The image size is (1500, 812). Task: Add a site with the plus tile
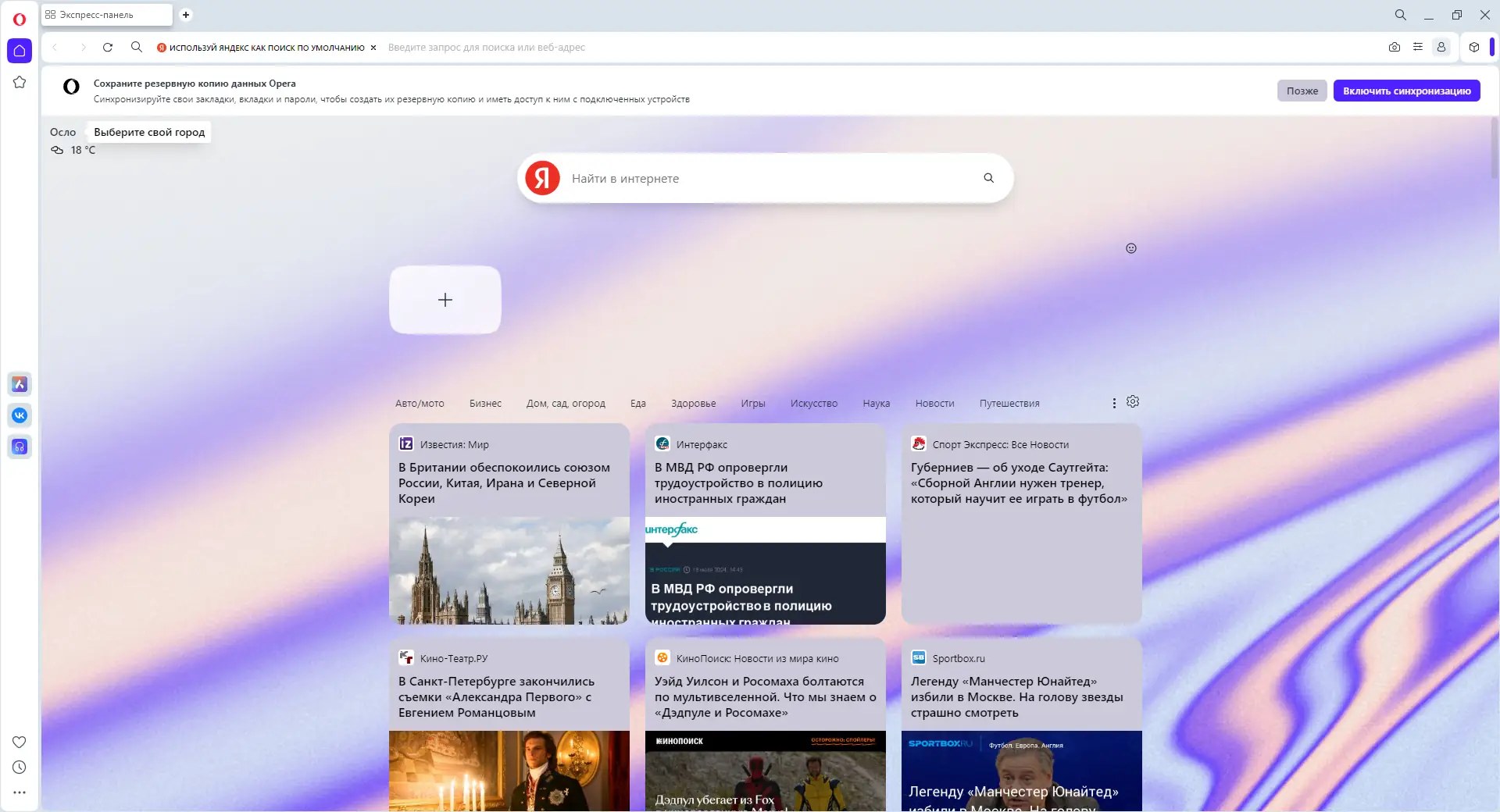click(x=445, y=300)
